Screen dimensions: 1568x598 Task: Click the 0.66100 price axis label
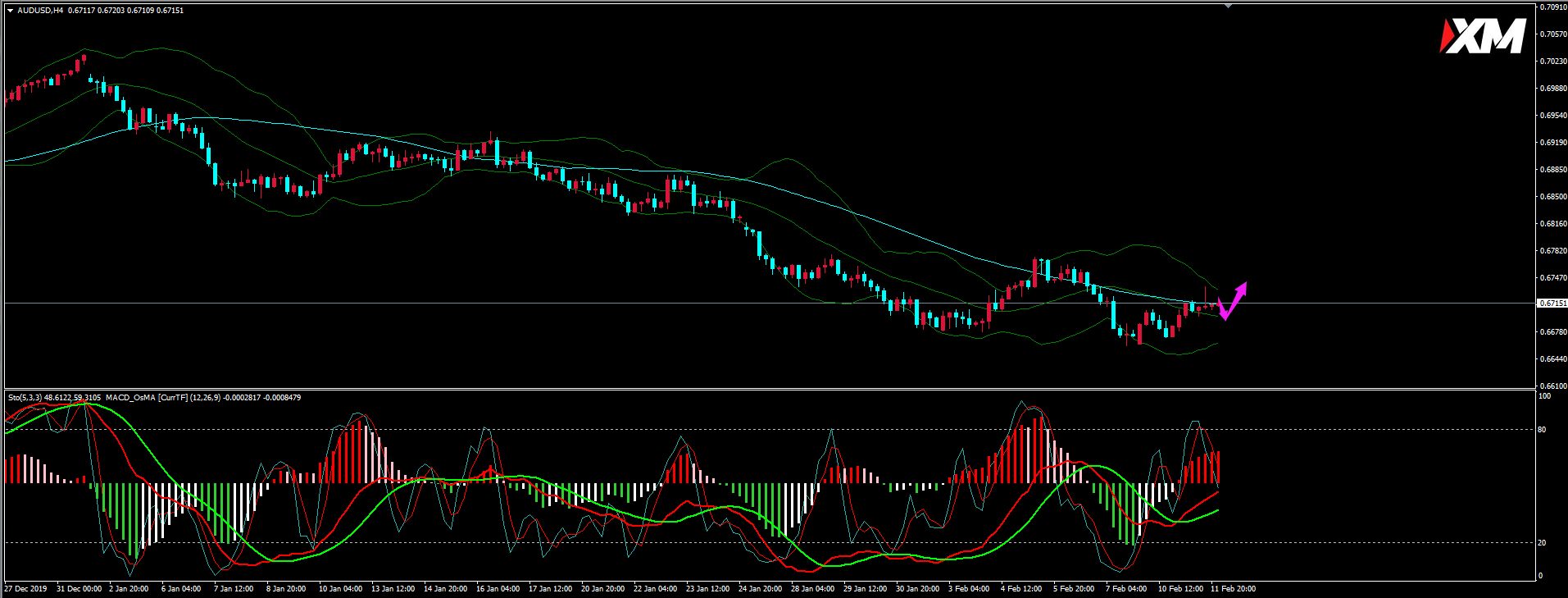[1553, 386]
